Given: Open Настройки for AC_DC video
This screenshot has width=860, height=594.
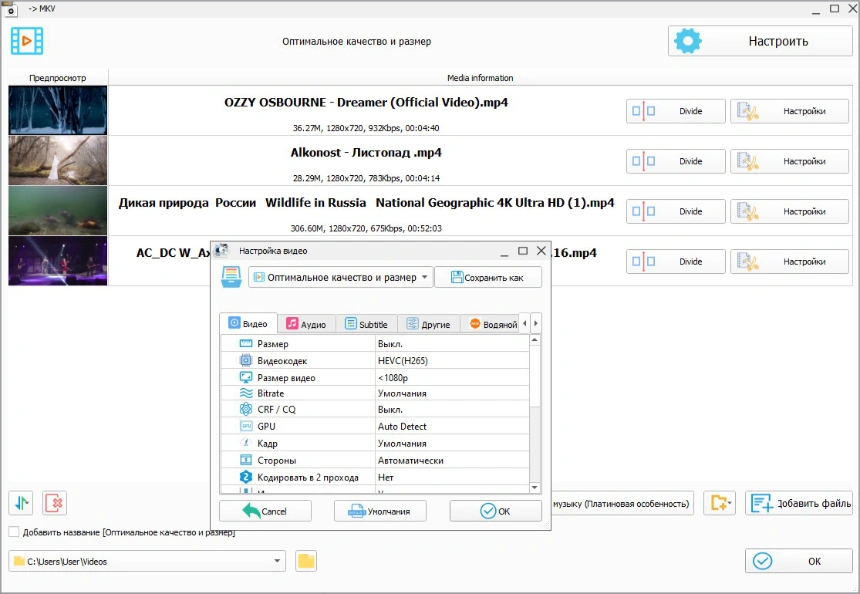Looking at the screenshot, I should pyautogui.click(x=789, y=262).
